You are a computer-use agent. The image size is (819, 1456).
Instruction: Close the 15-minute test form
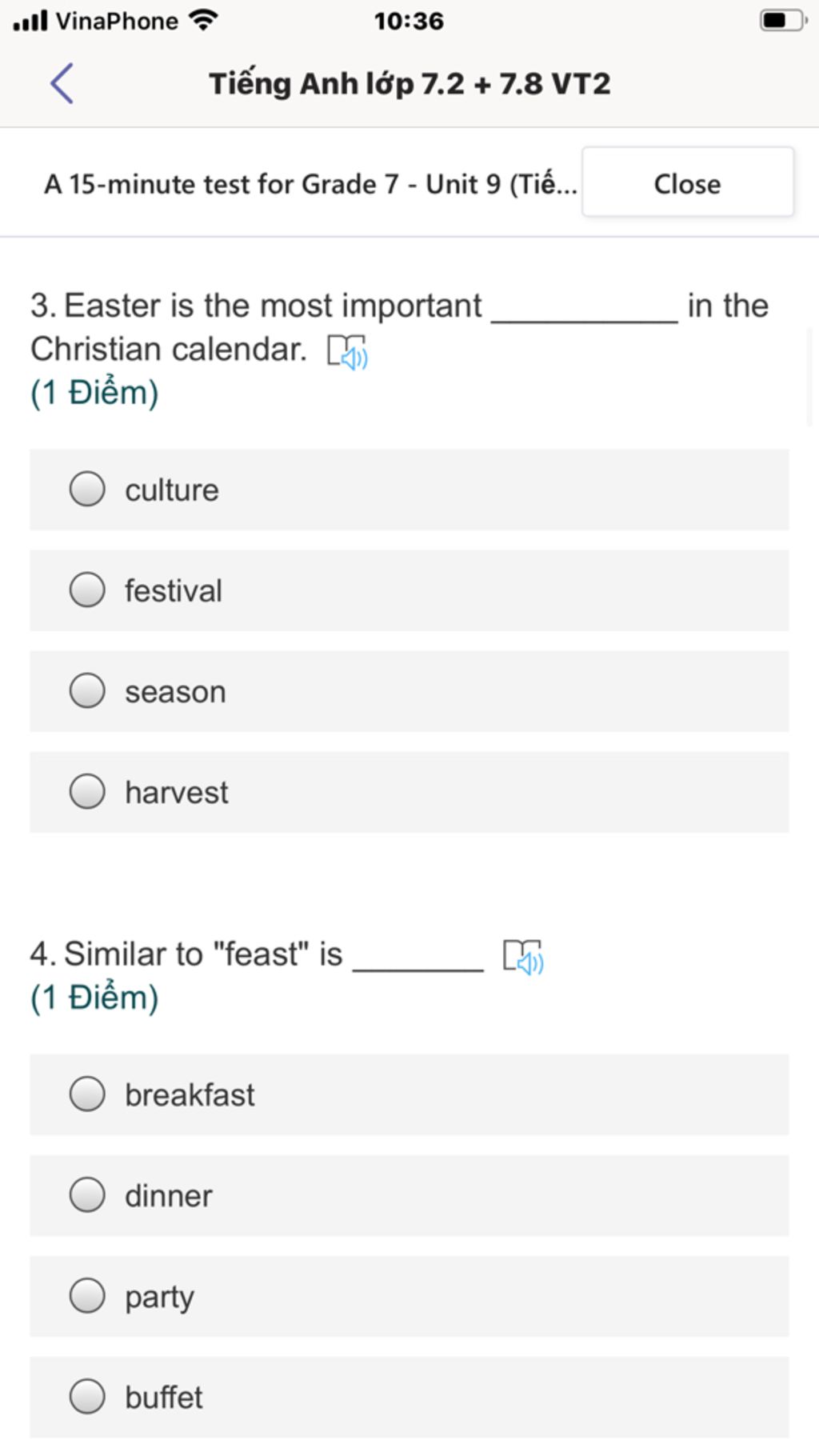(688, 182)
